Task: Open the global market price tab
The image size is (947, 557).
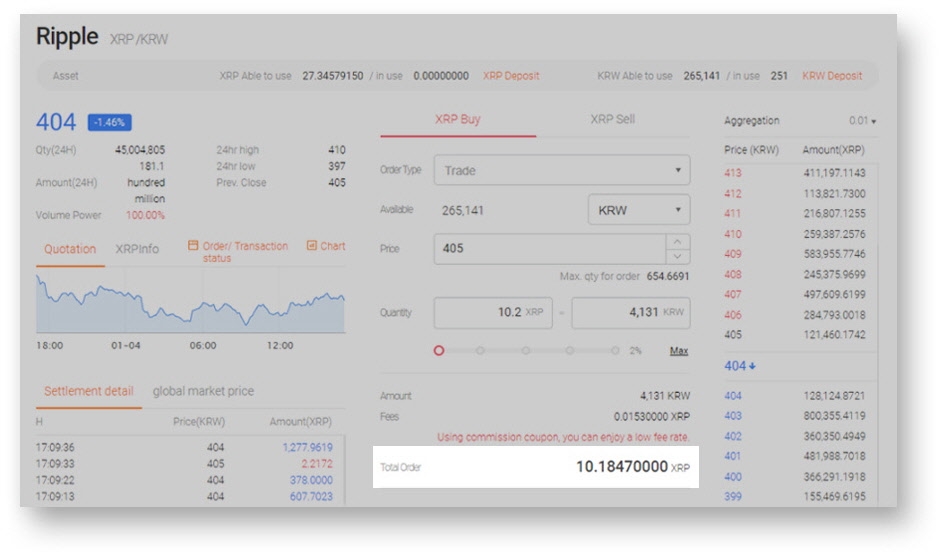Action: point(203,391)
